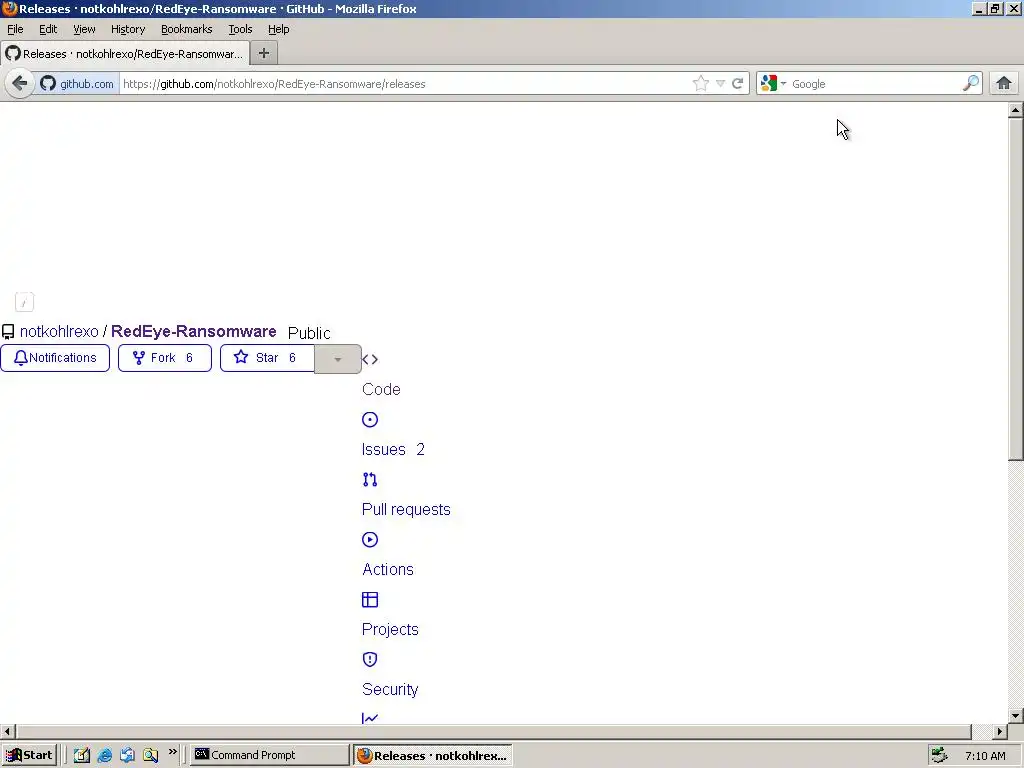The height and width of the screenshot is (768, 1024).
Task: Open the Help menu
Action: point(278,29)
